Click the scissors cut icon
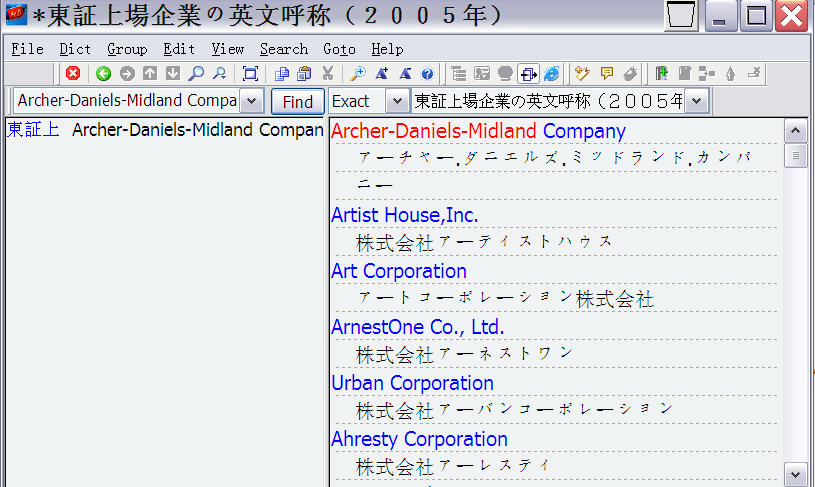Screen dimensions: 815x487 click(x=327, y=73)
